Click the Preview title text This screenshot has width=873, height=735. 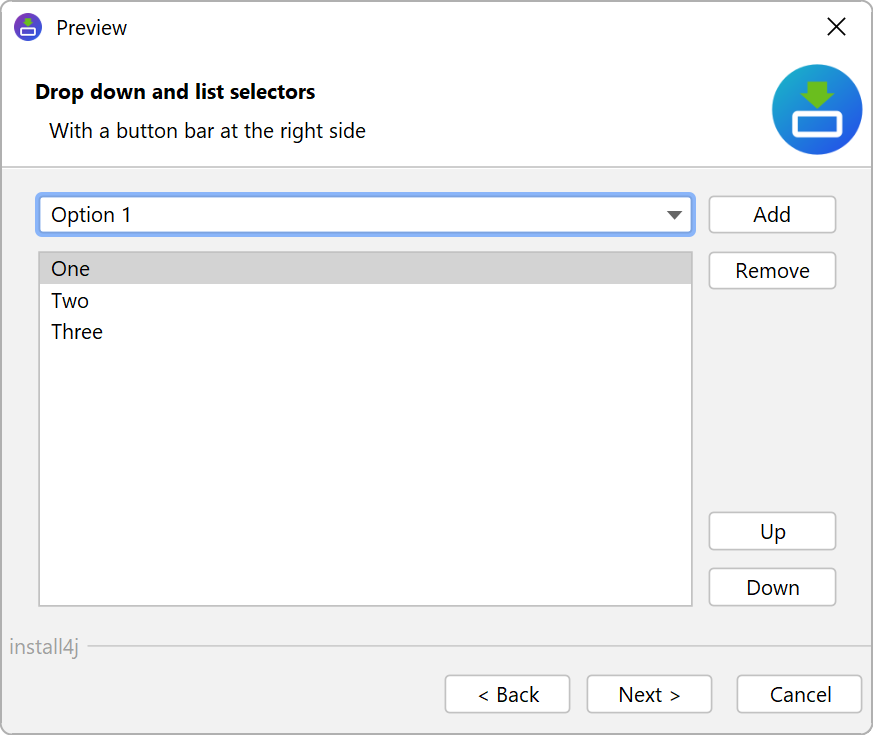(x=92, y=28)
